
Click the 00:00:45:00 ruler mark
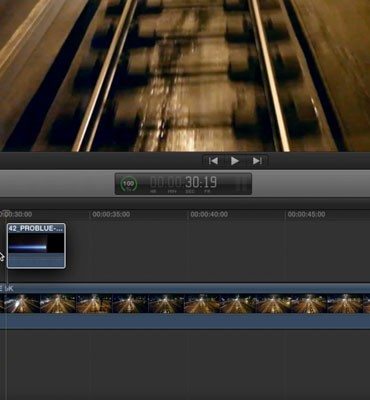coord(306,214)
